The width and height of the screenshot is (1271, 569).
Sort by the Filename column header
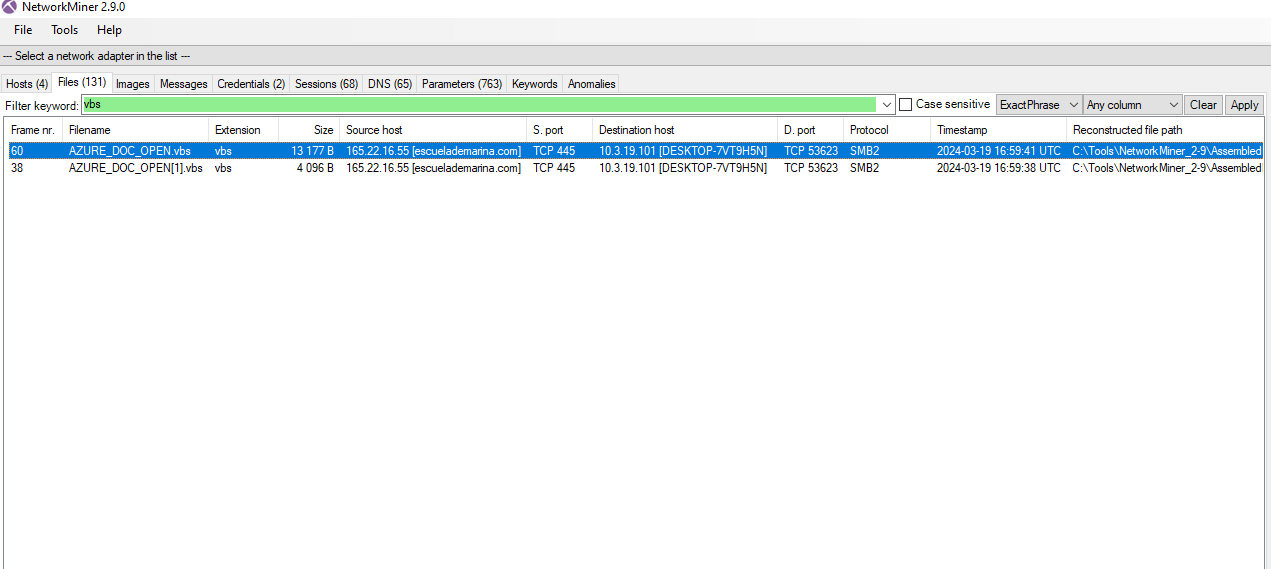click(x=135, y=130)
